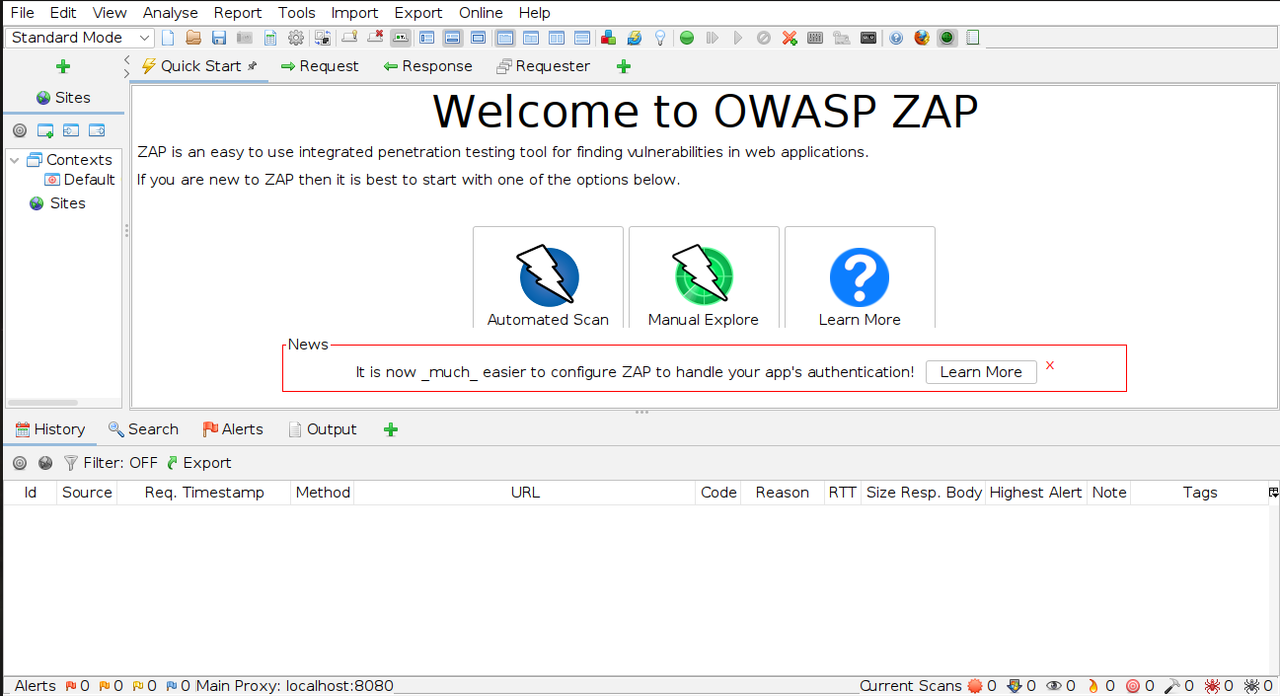Screen dimensions: 1280x696
Task: Click the red X custom breakpoint icon
Action: [x=789, y=38]
